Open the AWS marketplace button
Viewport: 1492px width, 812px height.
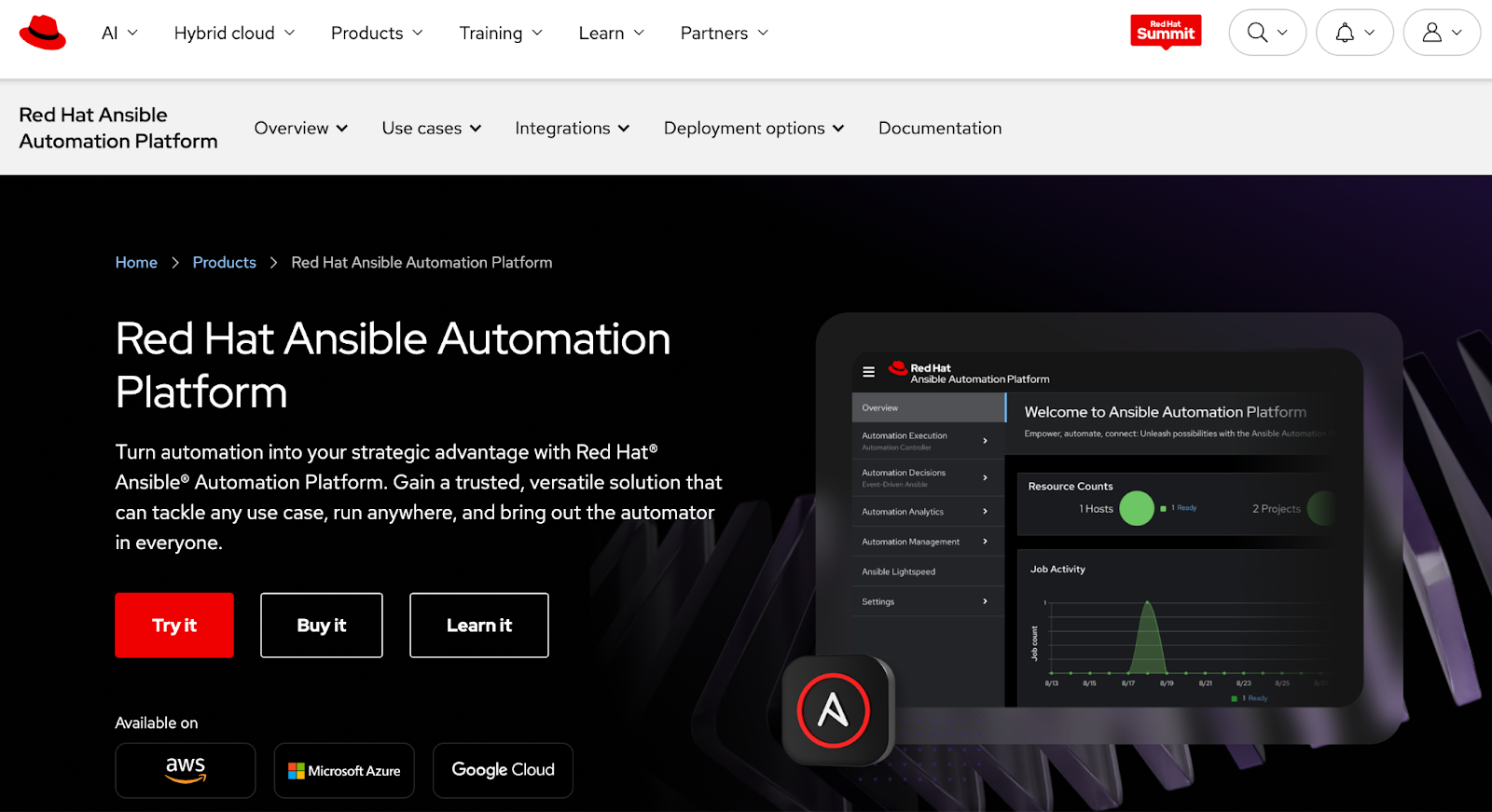186,770
